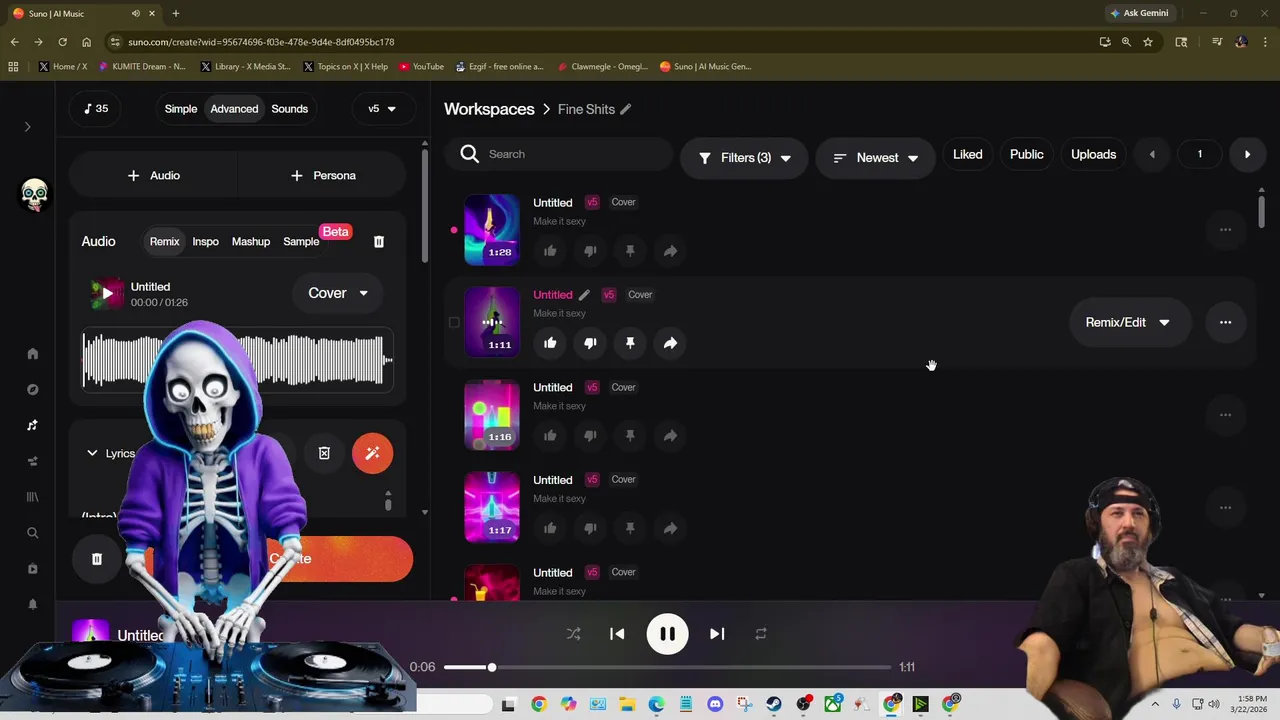
Task: Select the Inspo audio tab
Action: pos(205,241)
